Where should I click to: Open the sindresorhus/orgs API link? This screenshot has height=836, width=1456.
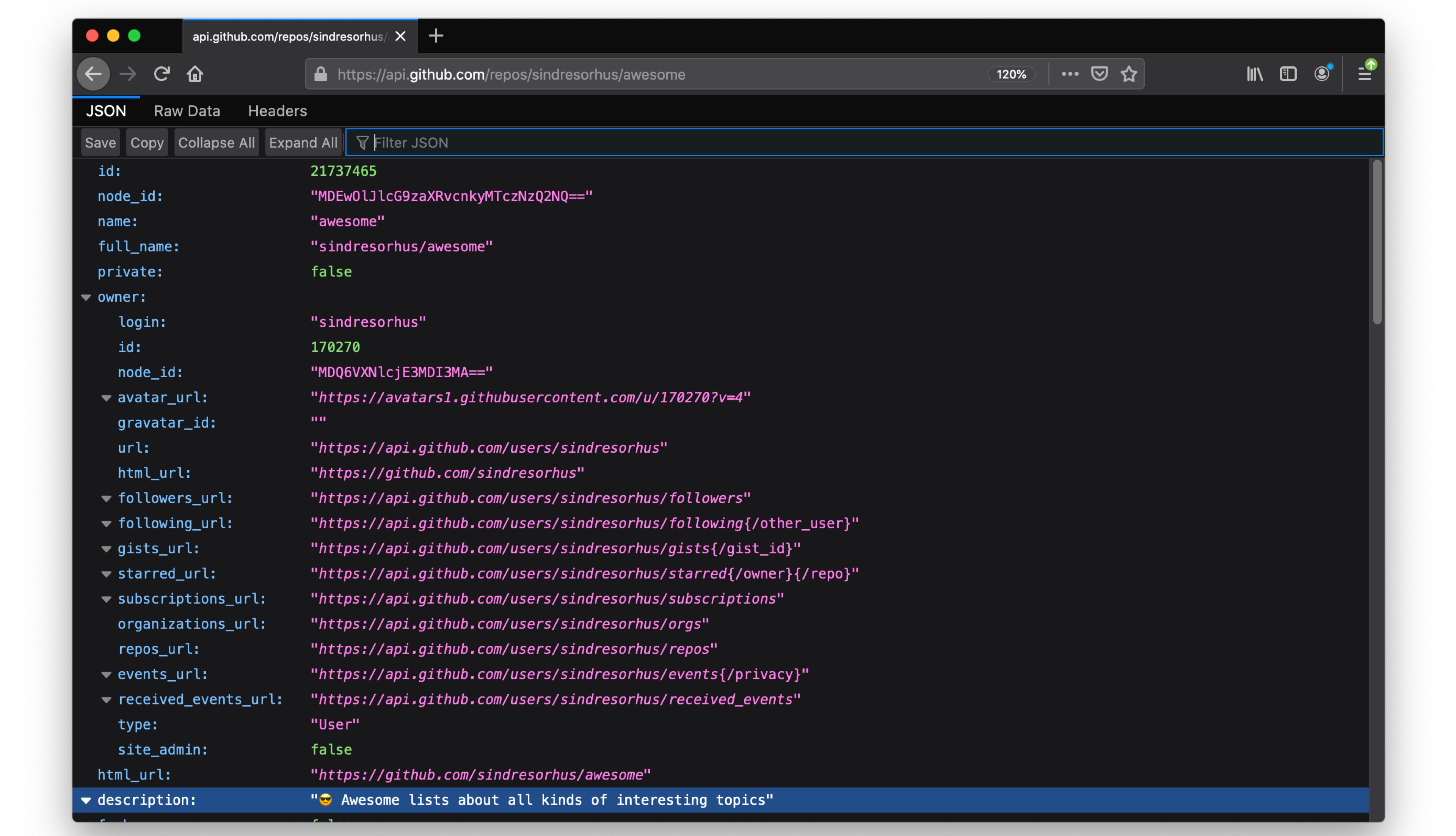510,624
